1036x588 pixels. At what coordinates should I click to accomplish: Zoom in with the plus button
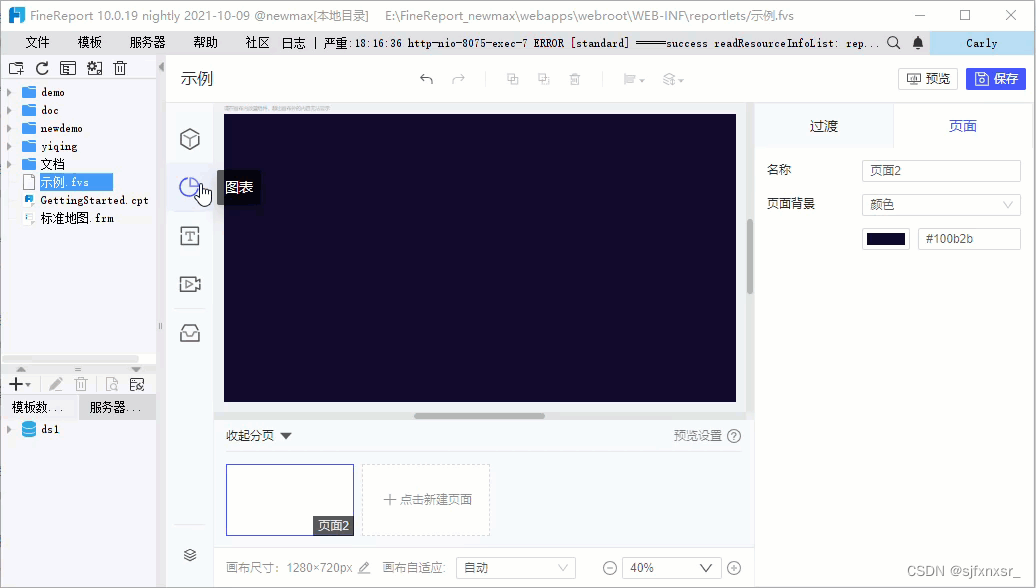[x=733, y=568]
